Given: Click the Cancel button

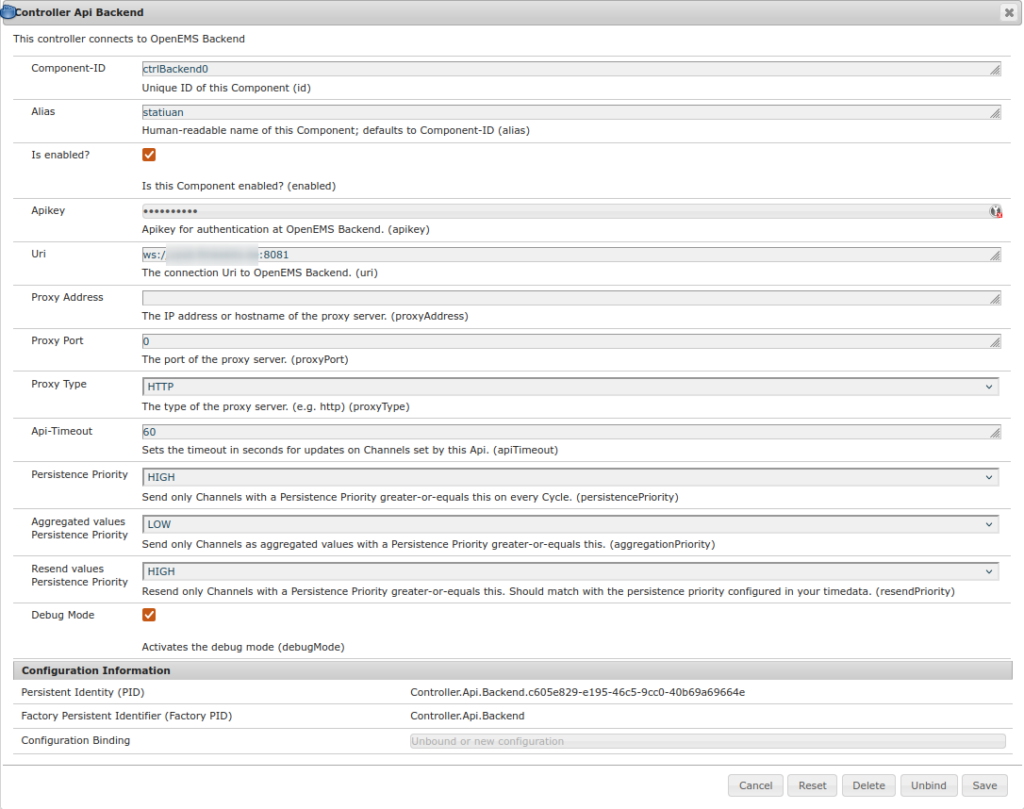Looking at the screenshot, I should point(755,786).
